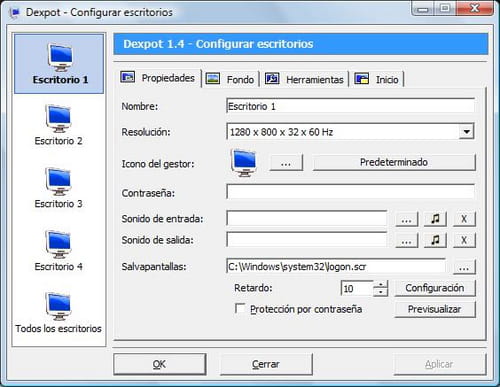Select the Escritorio 1 desktop icon
500x387 pixels.
[x=59, y=64]
